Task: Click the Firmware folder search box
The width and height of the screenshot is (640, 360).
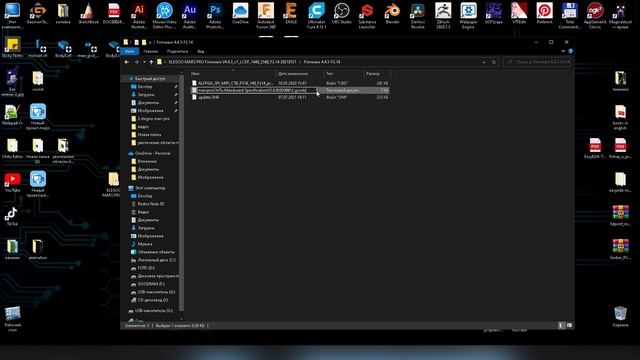Action: pos(538,62)
